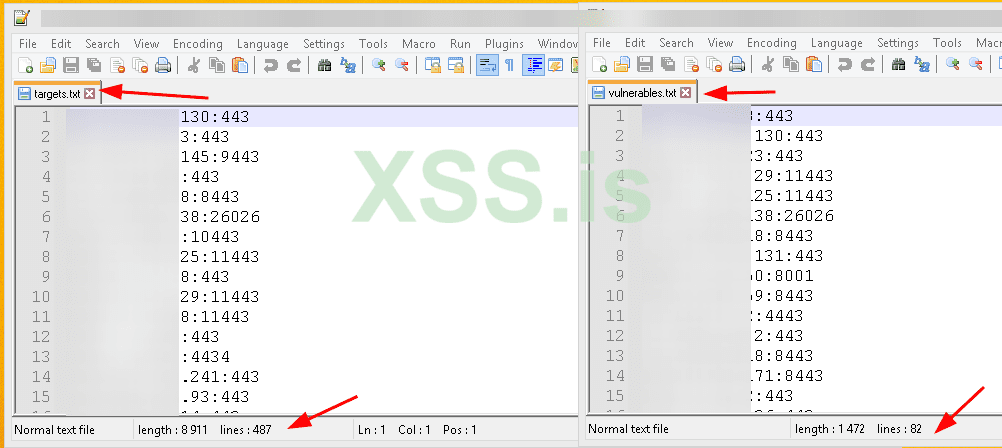Click 'length : 1 472' status bar entry
1002x448 pixels.
click(x=828, y=429)
